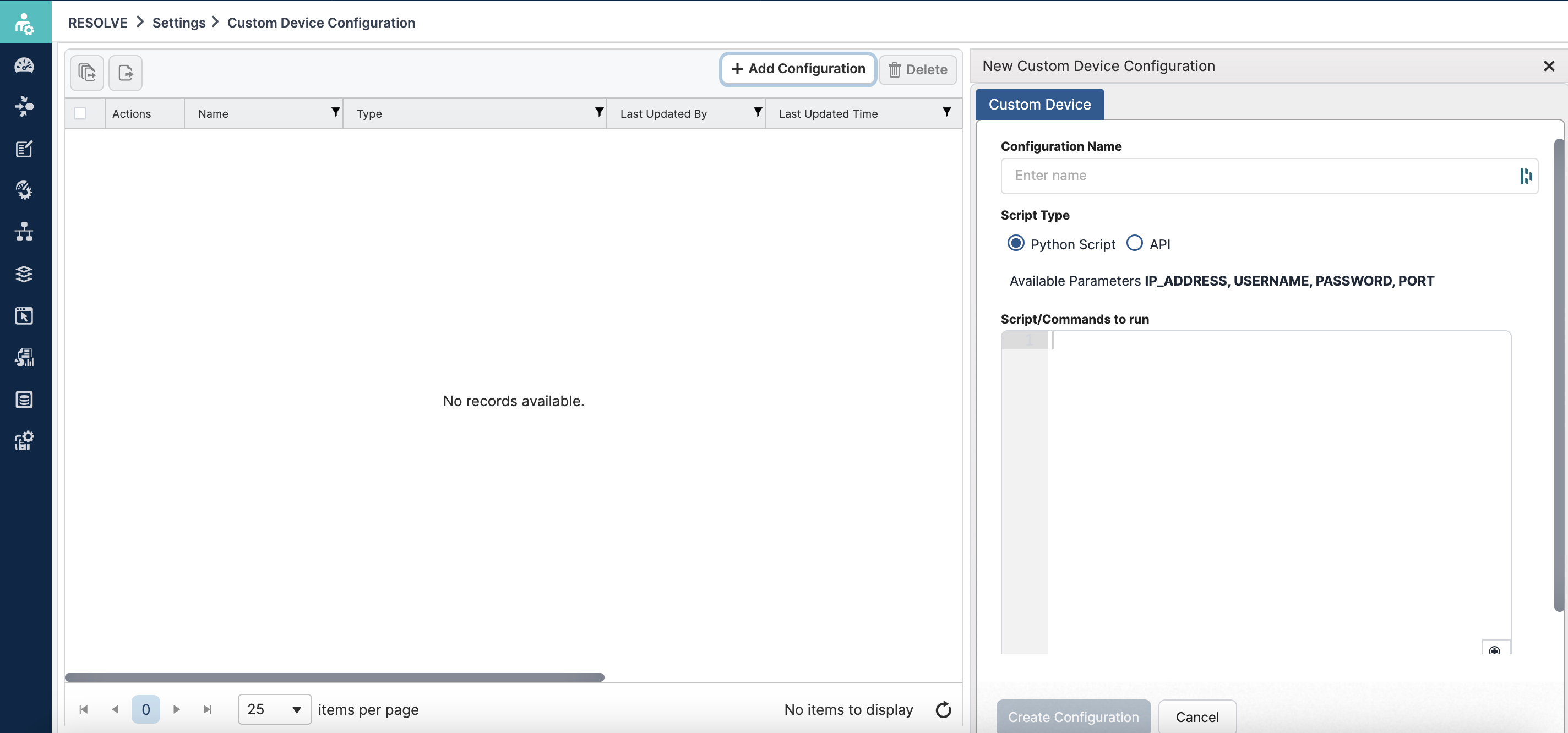
Task: Click 'No items to display' text
Action: click(848, 709)
